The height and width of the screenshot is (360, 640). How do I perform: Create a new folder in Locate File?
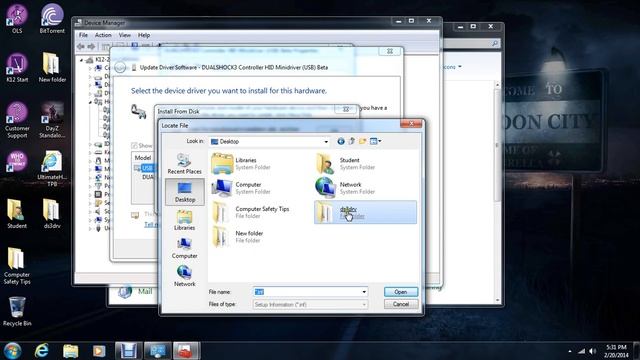[x=362, y=141]
